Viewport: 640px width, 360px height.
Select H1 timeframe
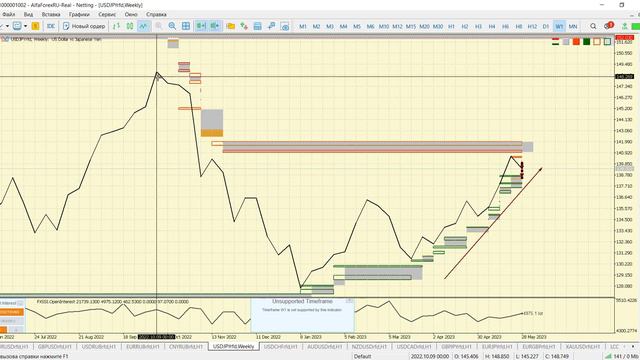pyautogui.click(x=451, y=26)
